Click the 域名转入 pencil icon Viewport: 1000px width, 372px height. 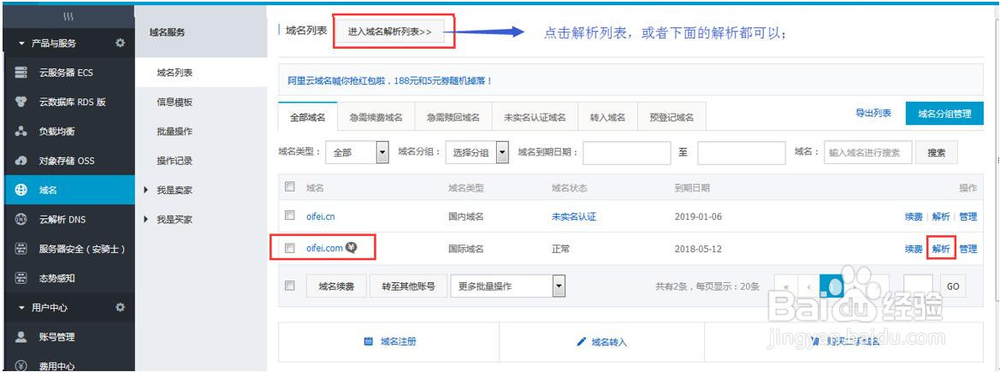click(581, 342)
